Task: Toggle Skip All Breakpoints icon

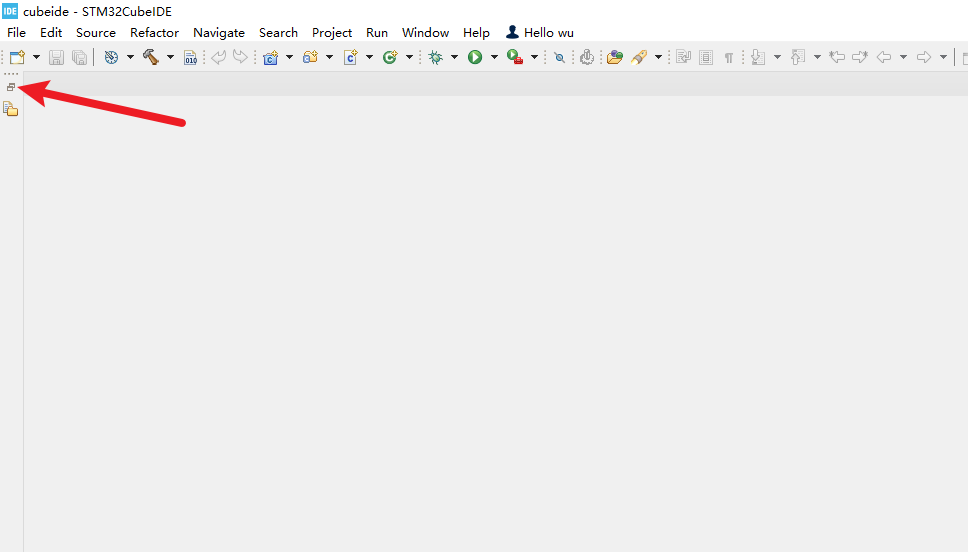Action: tap(559, 57)
